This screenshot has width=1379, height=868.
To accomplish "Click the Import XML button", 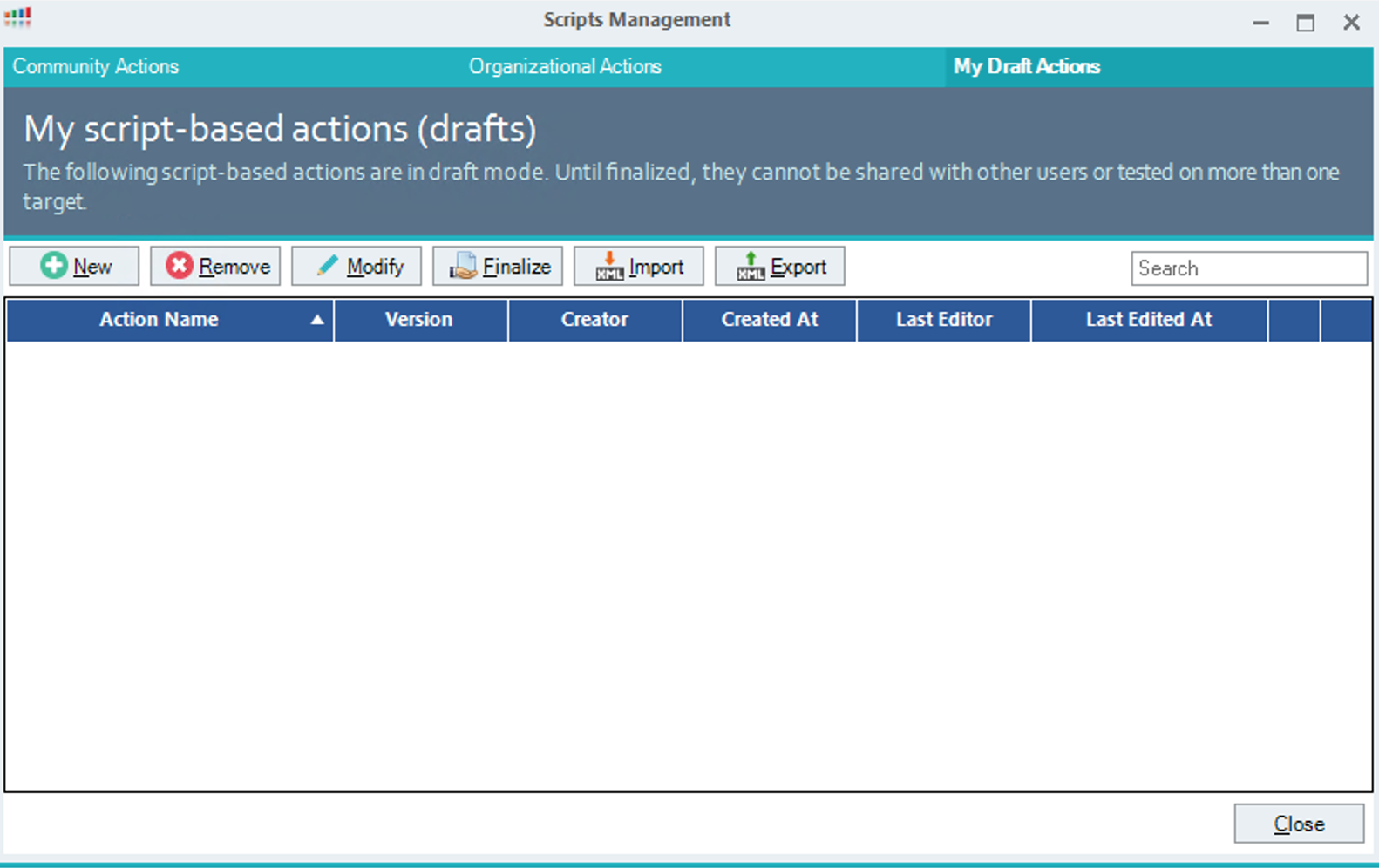I will point(639,266).
